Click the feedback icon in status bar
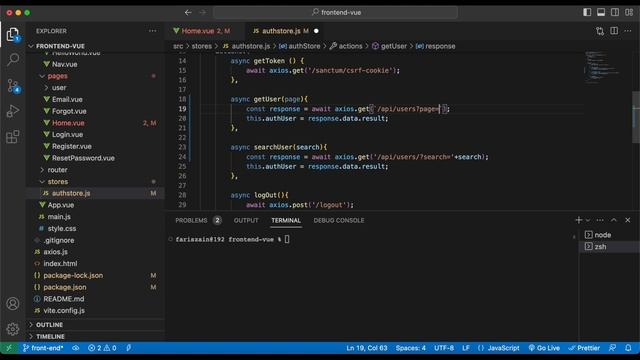This screenshot has width=640, height=360. (x=612, y=348)
